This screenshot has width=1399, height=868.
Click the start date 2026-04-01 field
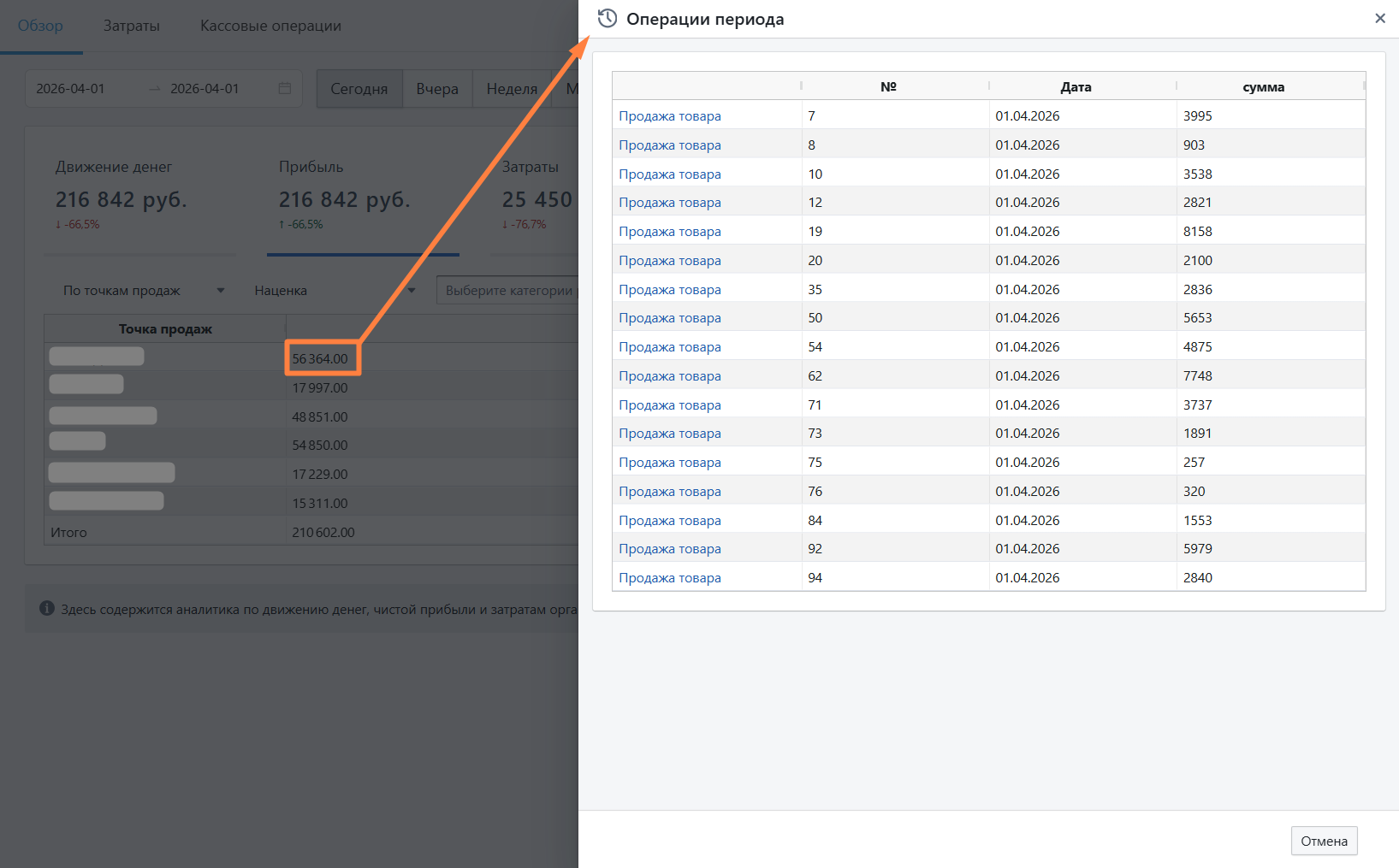(71, 89)
